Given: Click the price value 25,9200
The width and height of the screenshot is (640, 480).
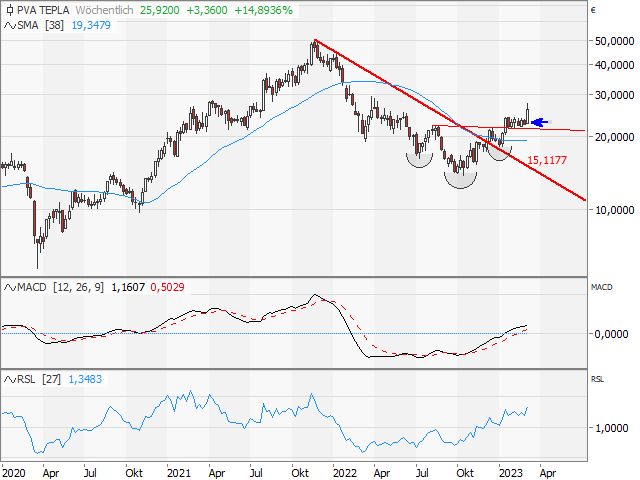Looking at the screenshot, I should click(x=160, y=10).
